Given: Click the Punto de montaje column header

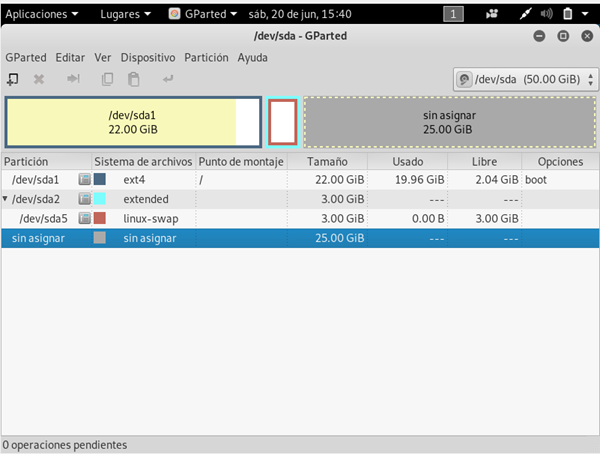Looking at the screenshot, I should 241,162.
